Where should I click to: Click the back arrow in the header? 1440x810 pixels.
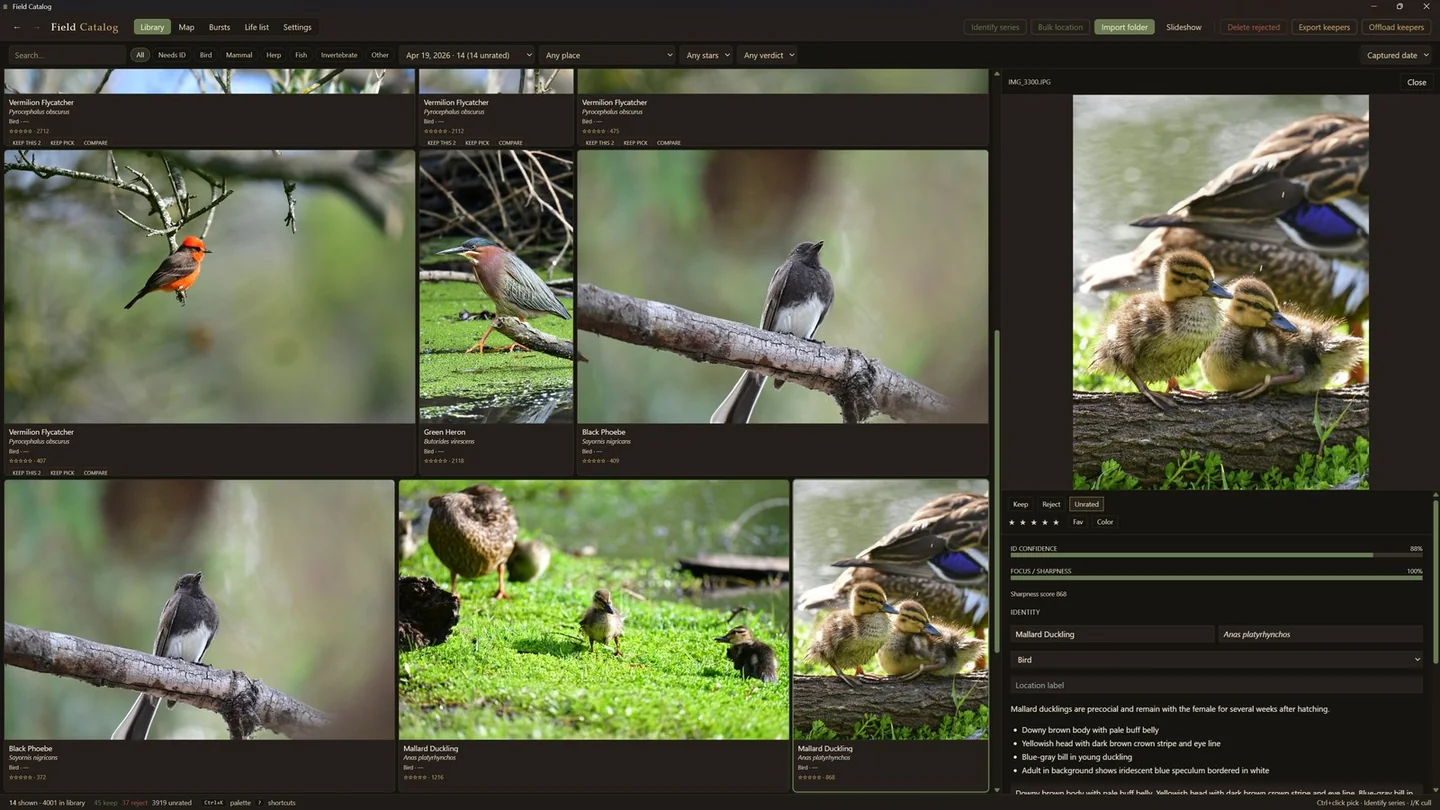[17, 27]
